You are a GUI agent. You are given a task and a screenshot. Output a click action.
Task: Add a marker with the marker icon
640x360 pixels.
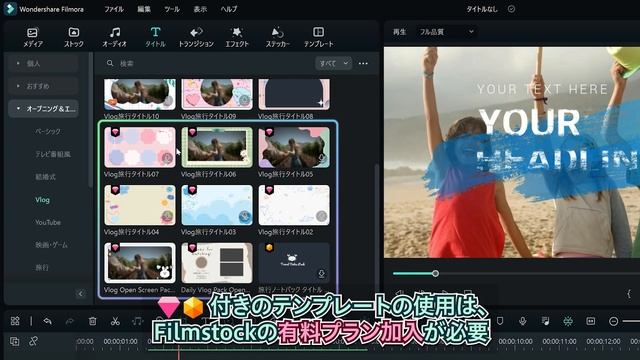[500, 321]
